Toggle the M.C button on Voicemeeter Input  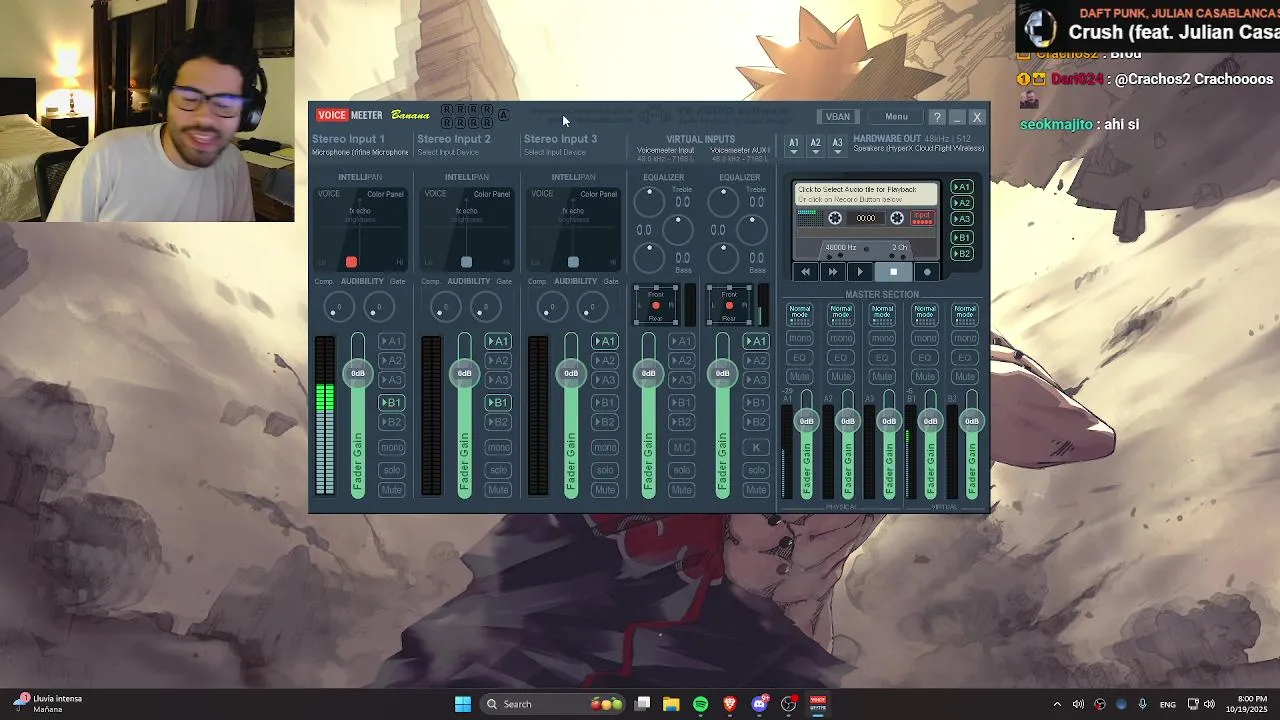681,447
